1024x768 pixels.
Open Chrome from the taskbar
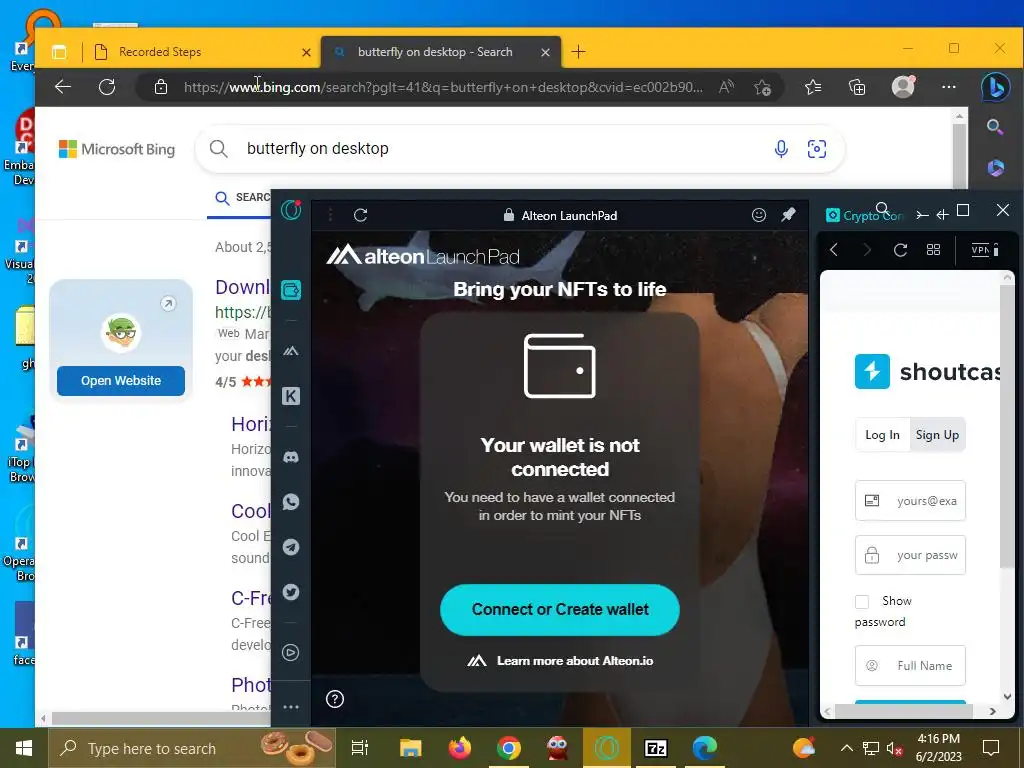509,748
